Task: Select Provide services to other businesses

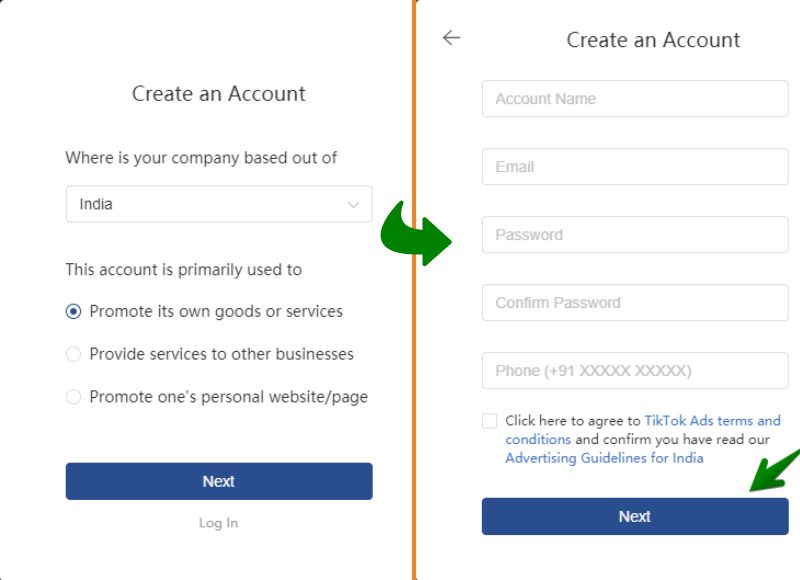Action: [x=73, y=354]
